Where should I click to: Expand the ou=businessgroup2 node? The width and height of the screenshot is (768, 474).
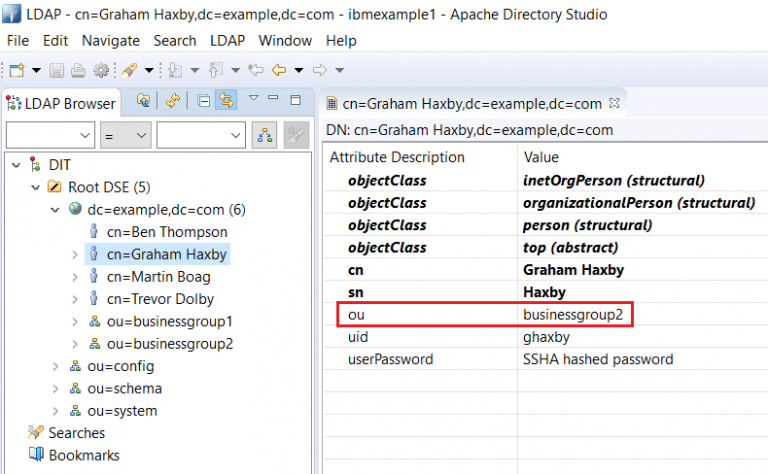pos(75,344)
